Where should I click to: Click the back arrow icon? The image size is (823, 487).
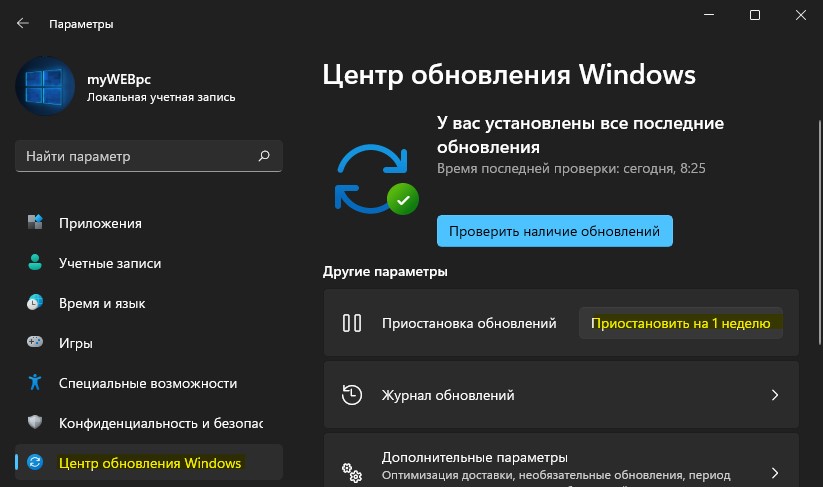(22, 23)
